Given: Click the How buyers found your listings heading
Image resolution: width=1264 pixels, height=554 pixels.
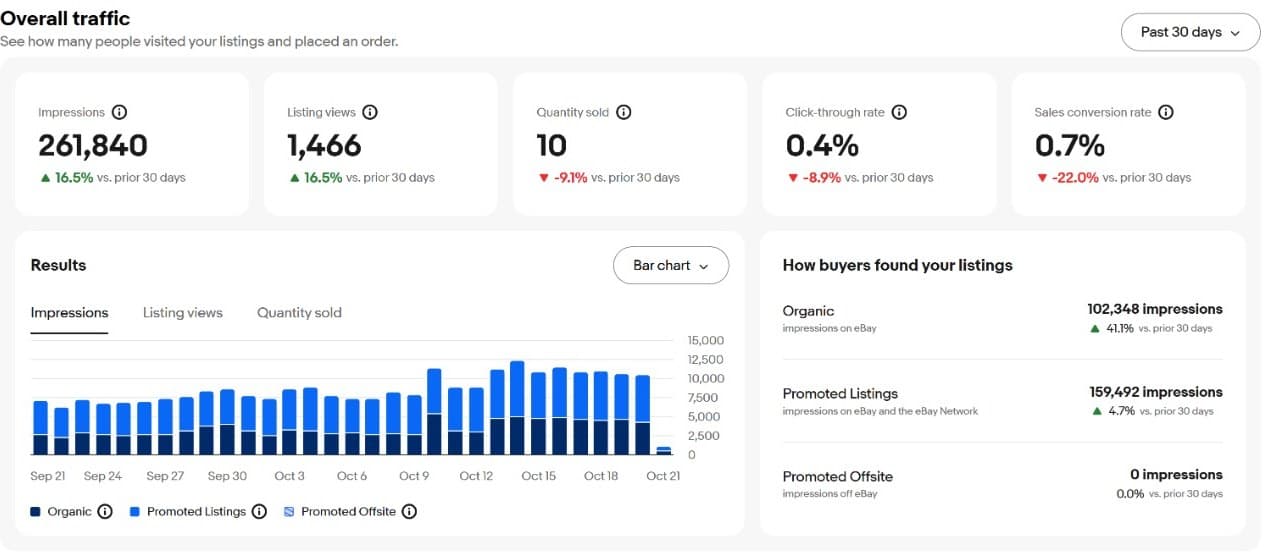Looking at the screenshot, I should tap(898, 266).
